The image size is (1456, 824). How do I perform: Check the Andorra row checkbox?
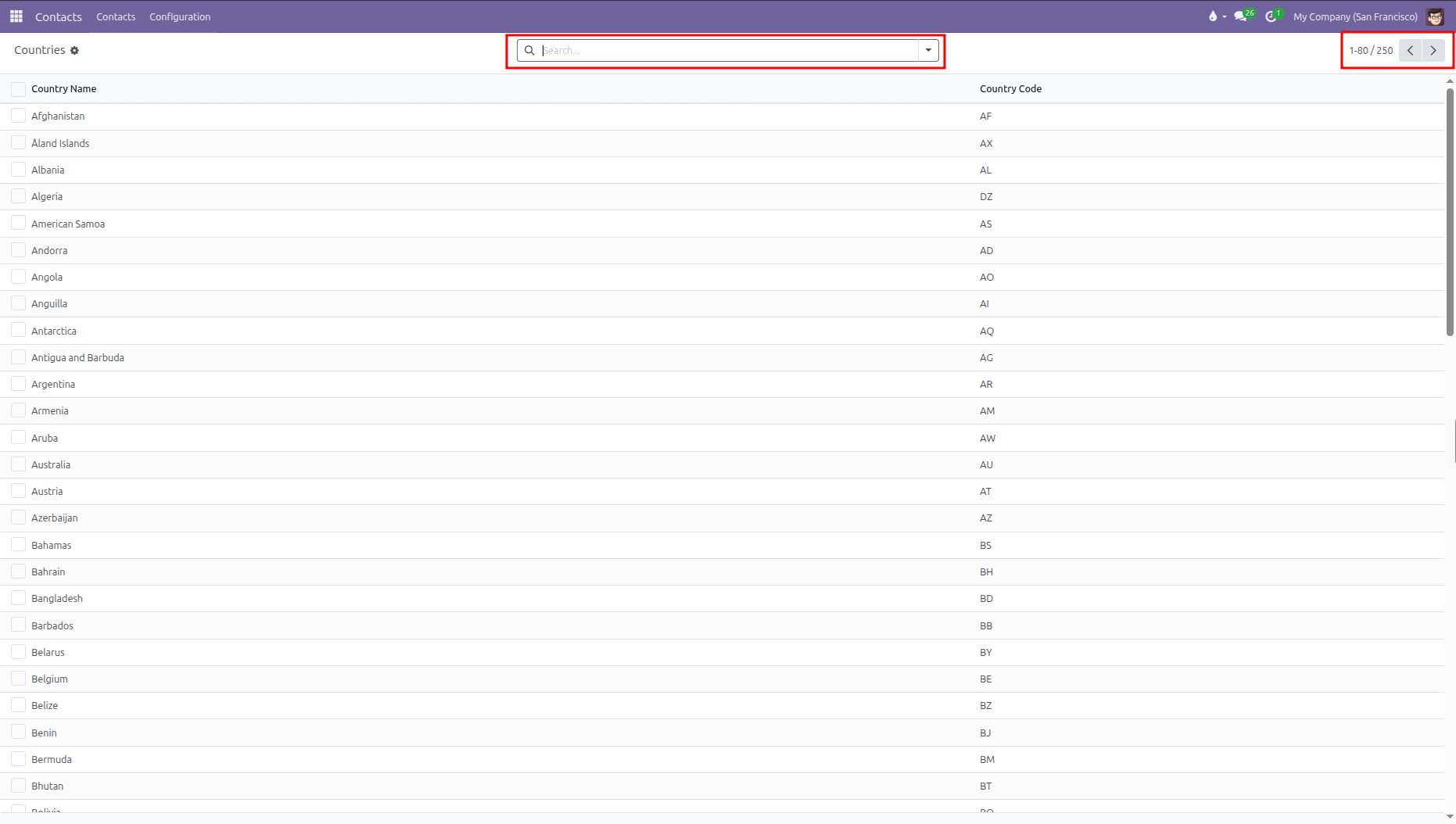[18, 250]
